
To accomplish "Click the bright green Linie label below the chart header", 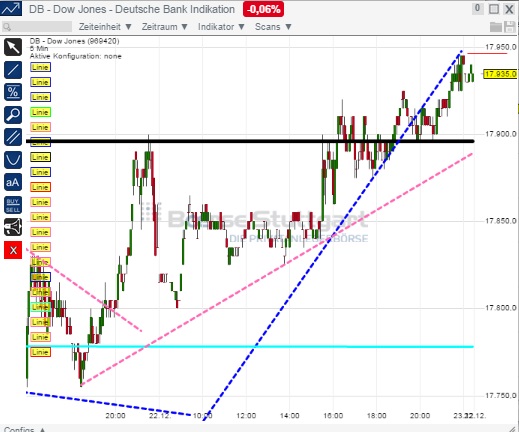I will (40, 112).
